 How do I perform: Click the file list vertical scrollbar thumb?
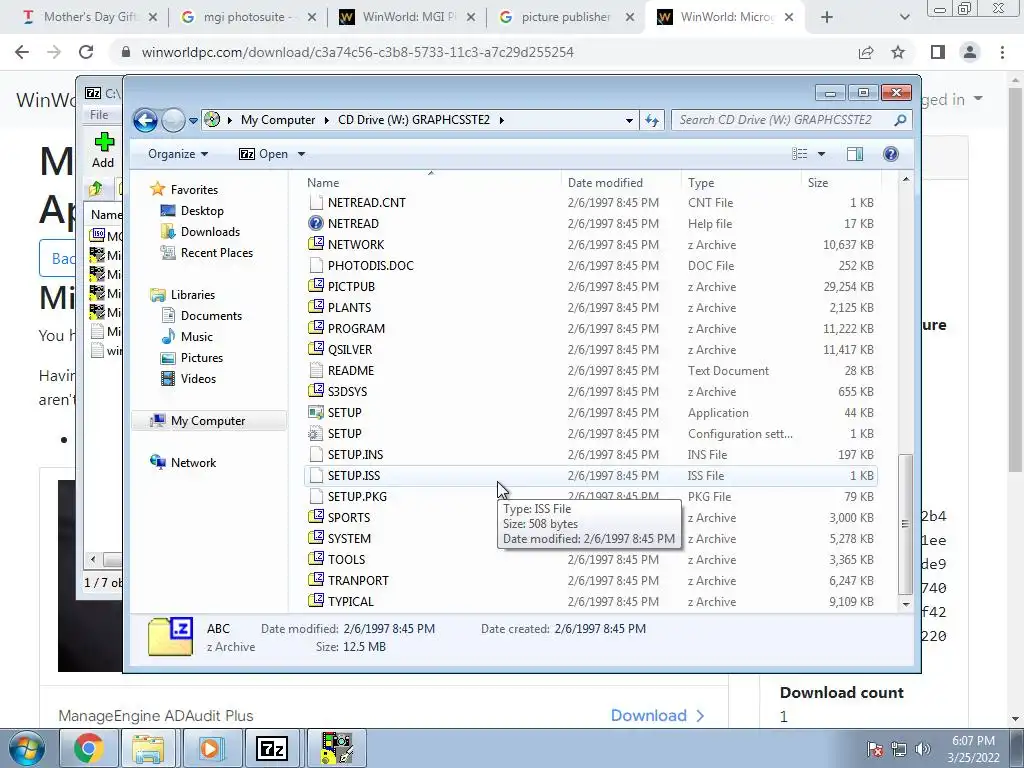pos(905,524)
